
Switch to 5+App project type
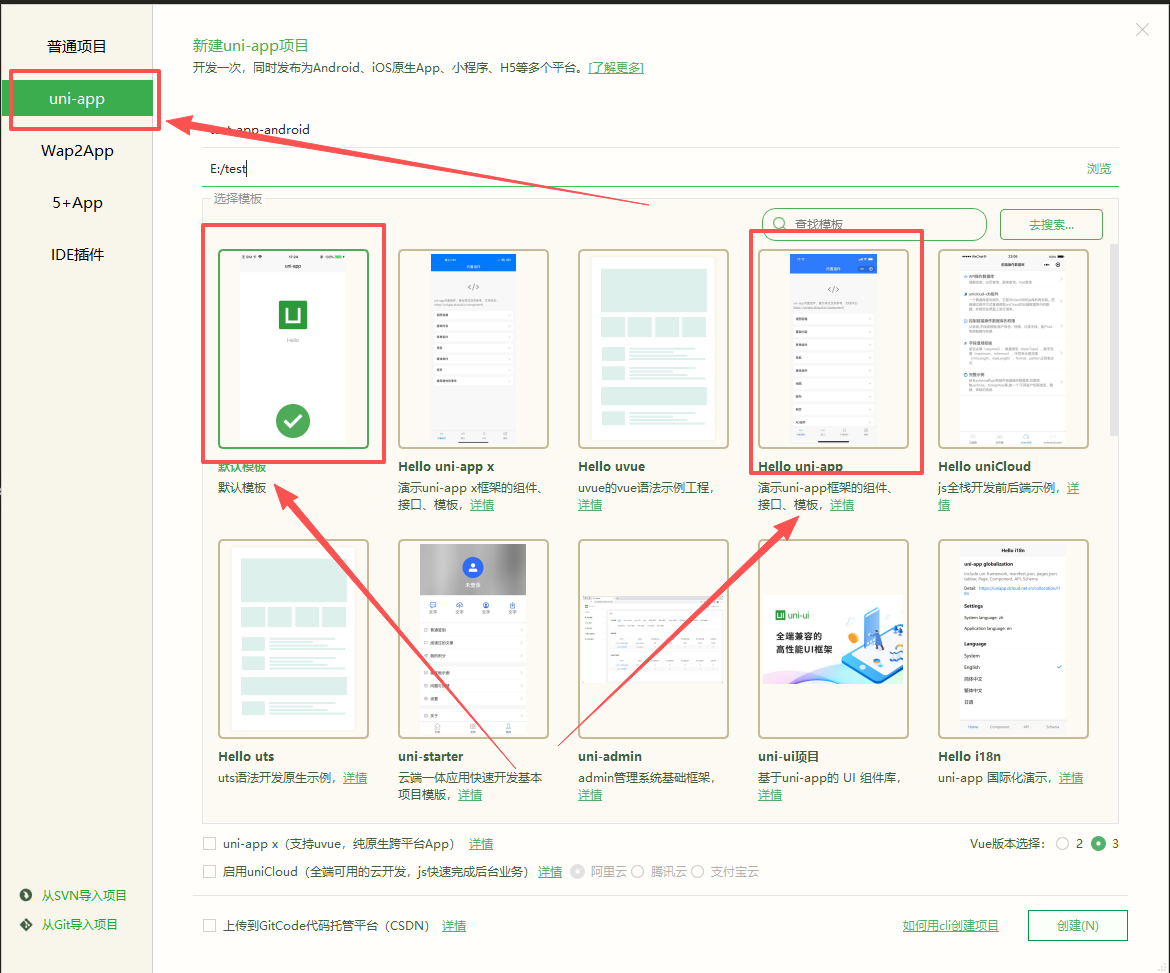point(77,203)
